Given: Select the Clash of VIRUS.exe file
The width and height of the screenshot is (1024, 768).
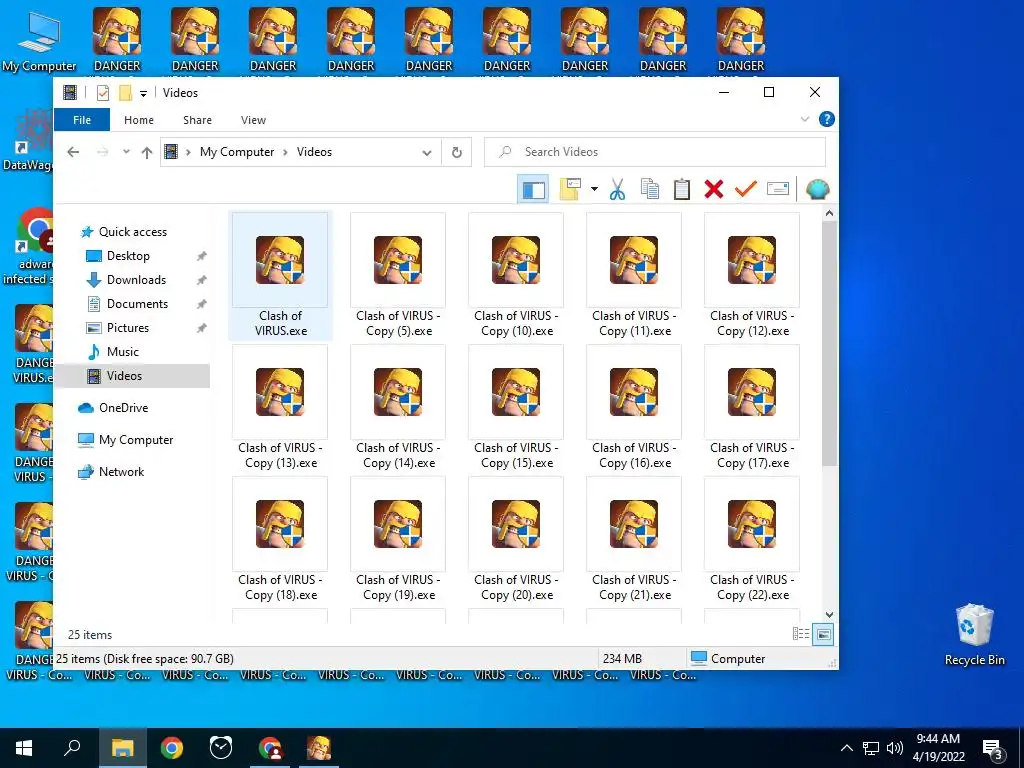Looking at the screenshot, I should tap(280, 276).
